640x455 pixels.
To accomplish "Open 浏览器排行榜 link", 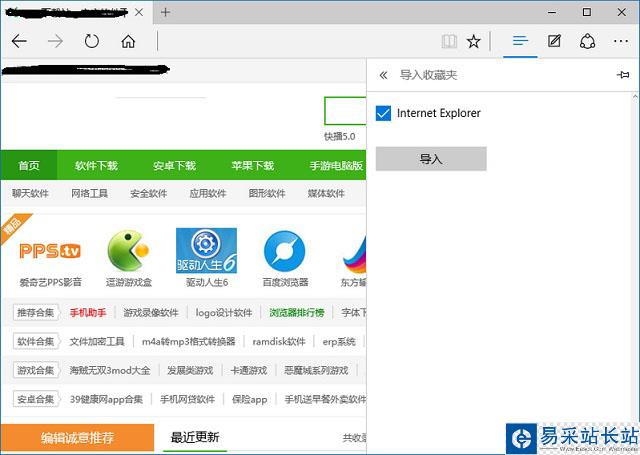I will [x=297, y=313].
